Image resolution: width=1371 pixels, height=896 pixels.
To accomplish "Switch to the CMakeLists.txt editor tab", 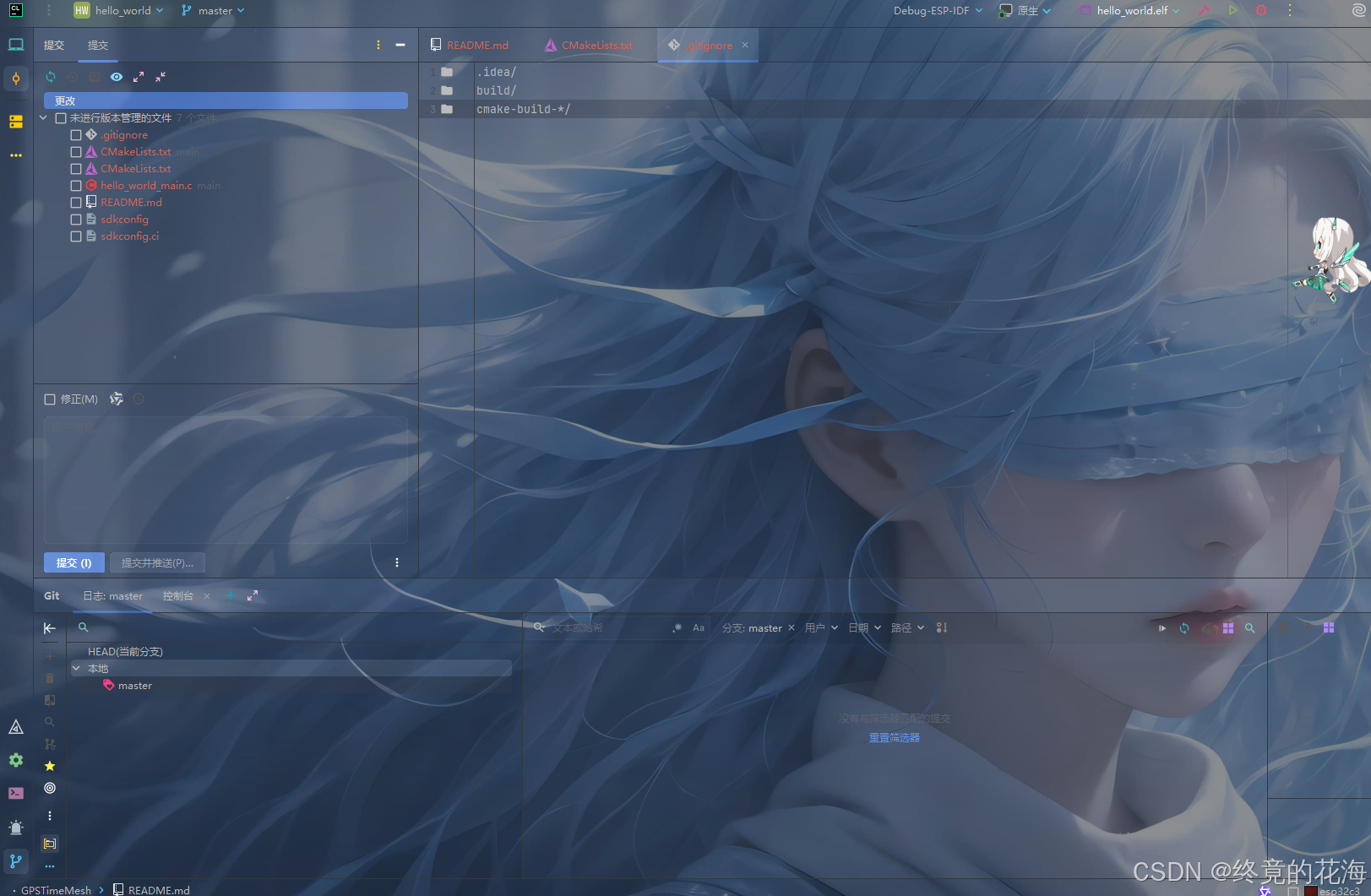I will tap(589, 45).
